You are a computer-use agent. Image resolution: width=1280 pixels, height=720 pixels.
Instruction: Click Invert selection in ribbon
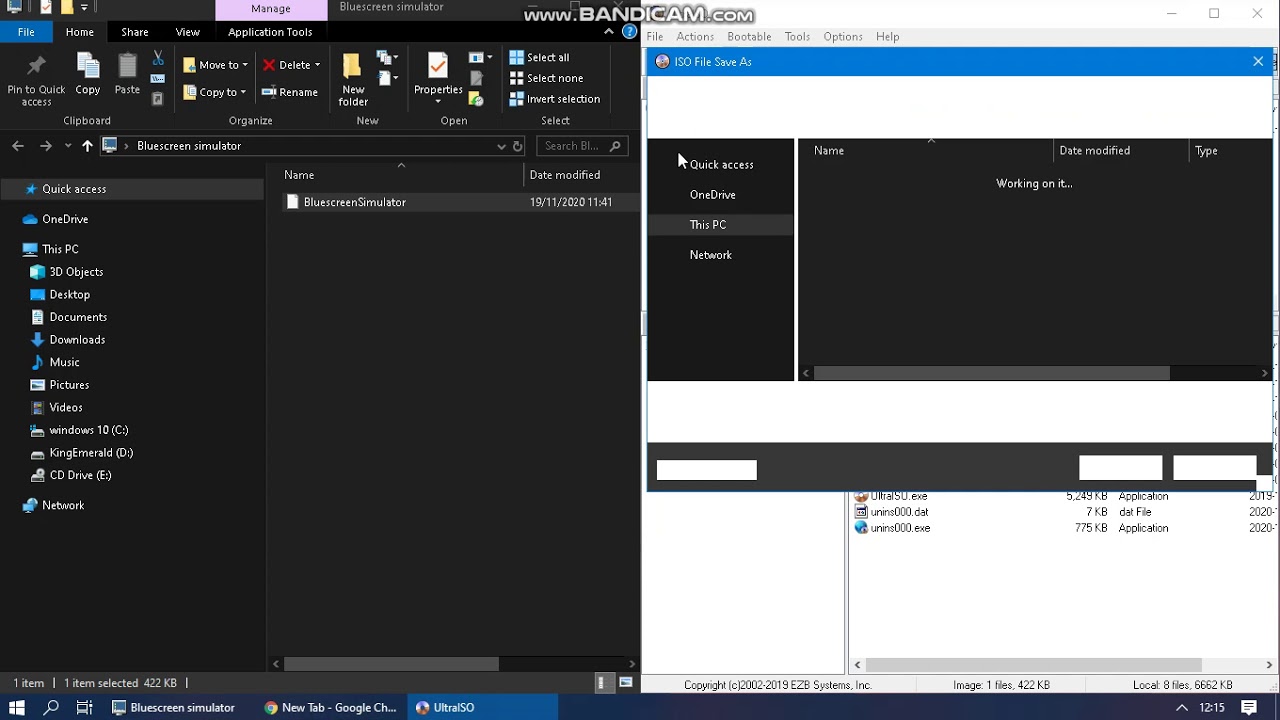click(x=555, y=99)
